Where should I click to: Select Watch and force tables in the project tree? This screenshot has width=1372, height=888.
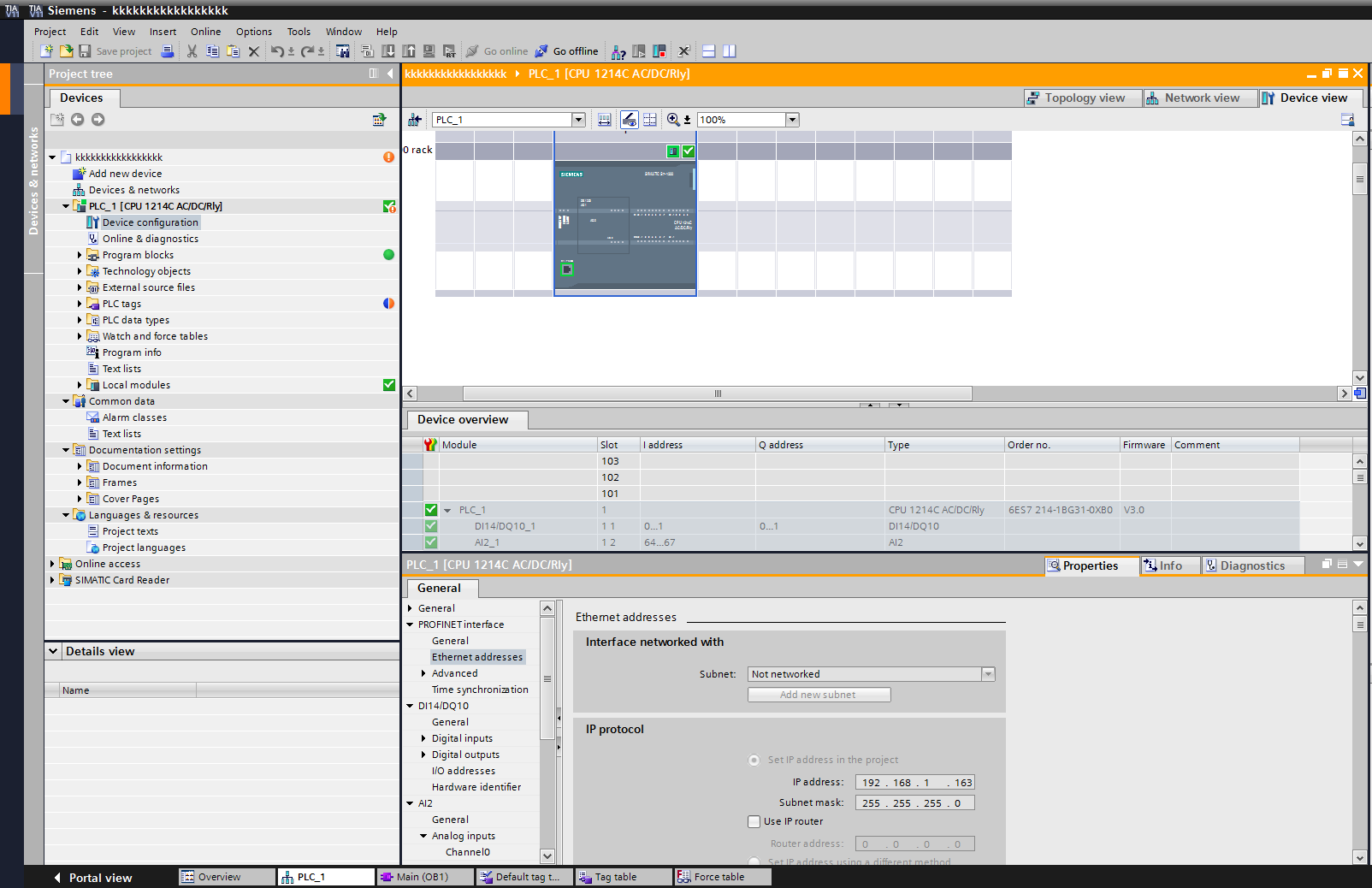pyautogui.click(x=155, y=336)
